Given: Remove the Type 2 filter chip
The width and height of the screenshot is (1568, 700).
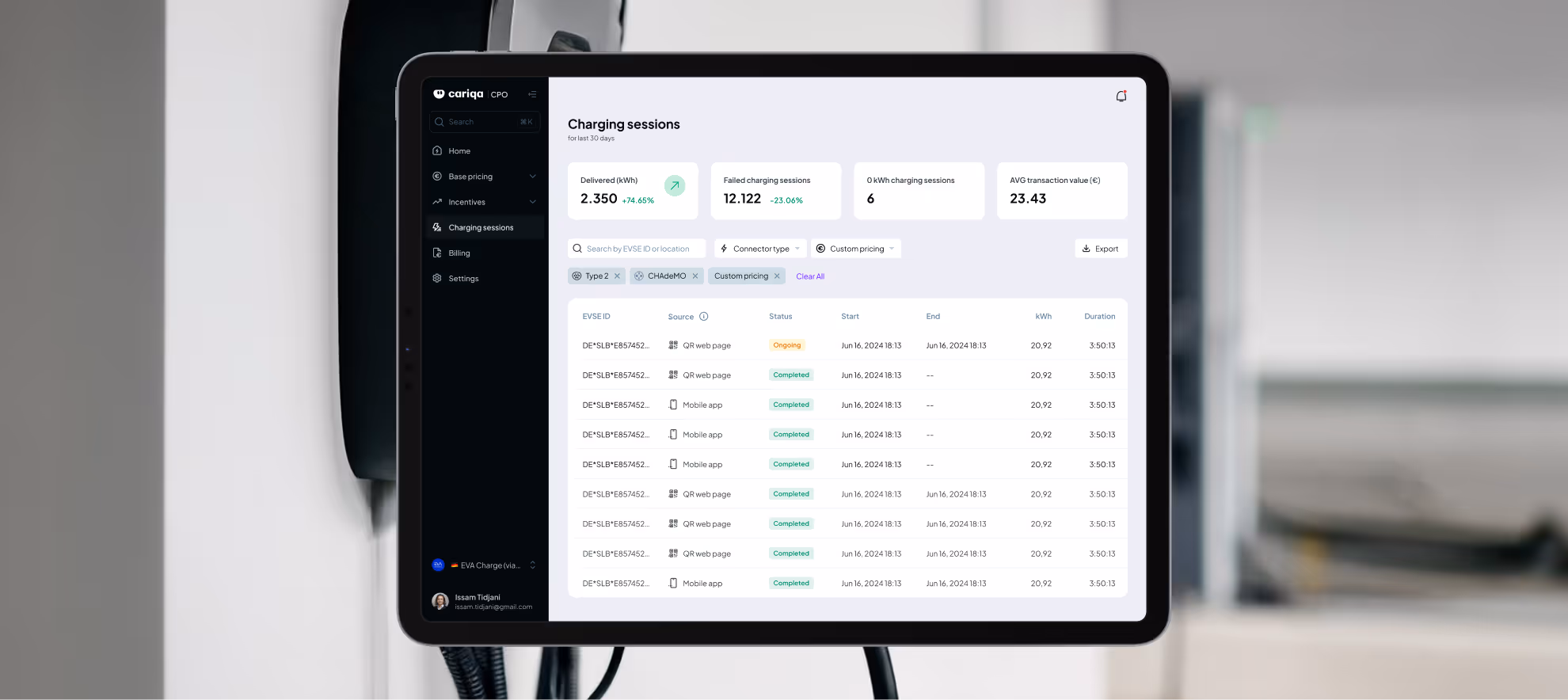Looking at the screenshot, I should [617, 276].
